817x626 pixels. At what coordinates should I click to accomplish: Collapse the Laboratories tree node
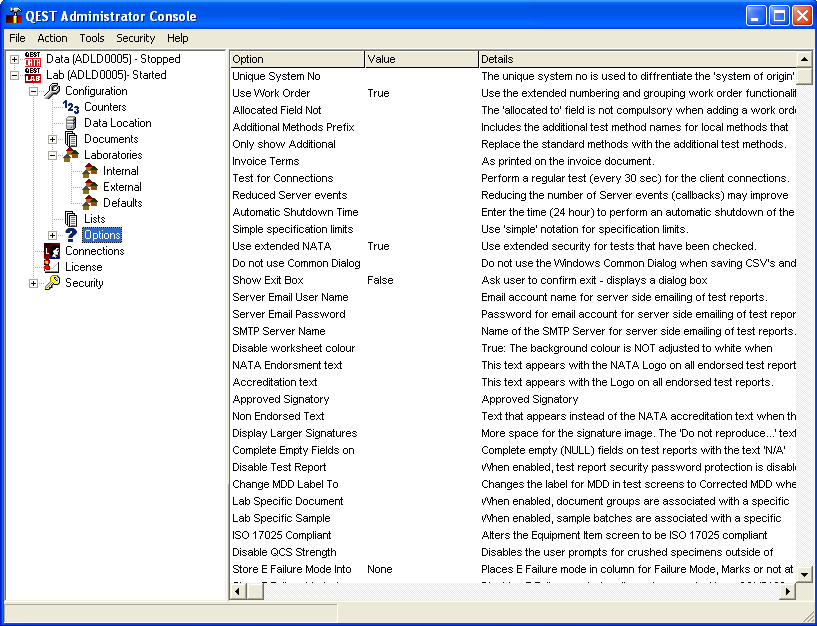click(53, 155)
